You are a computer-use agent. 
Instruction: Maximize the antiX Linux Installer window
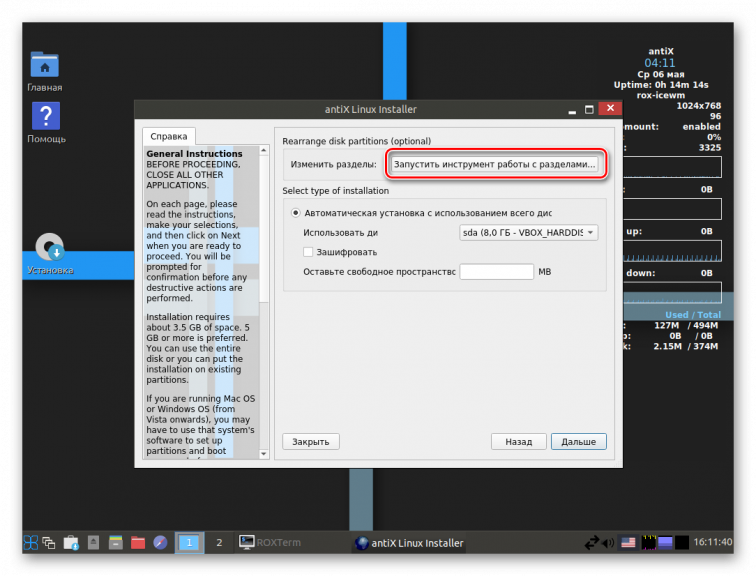[589, 110]
